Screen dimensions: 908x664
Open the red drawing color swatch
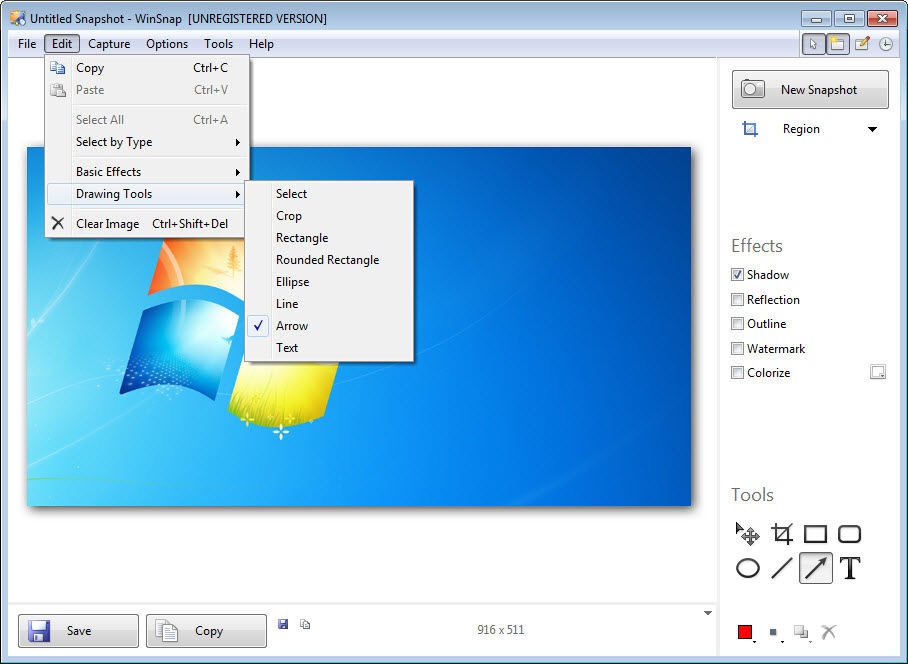(745, 632)
